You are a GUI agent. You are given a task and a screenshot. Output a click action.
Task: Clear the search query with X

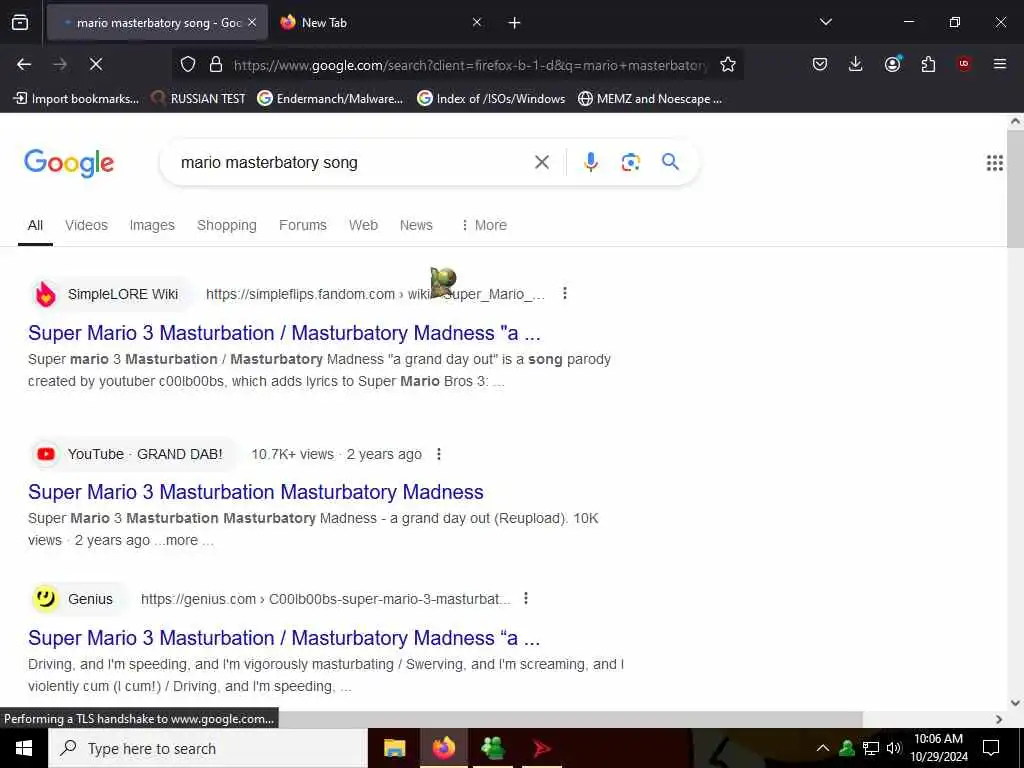pyautogui.click(x=542, y=162)
